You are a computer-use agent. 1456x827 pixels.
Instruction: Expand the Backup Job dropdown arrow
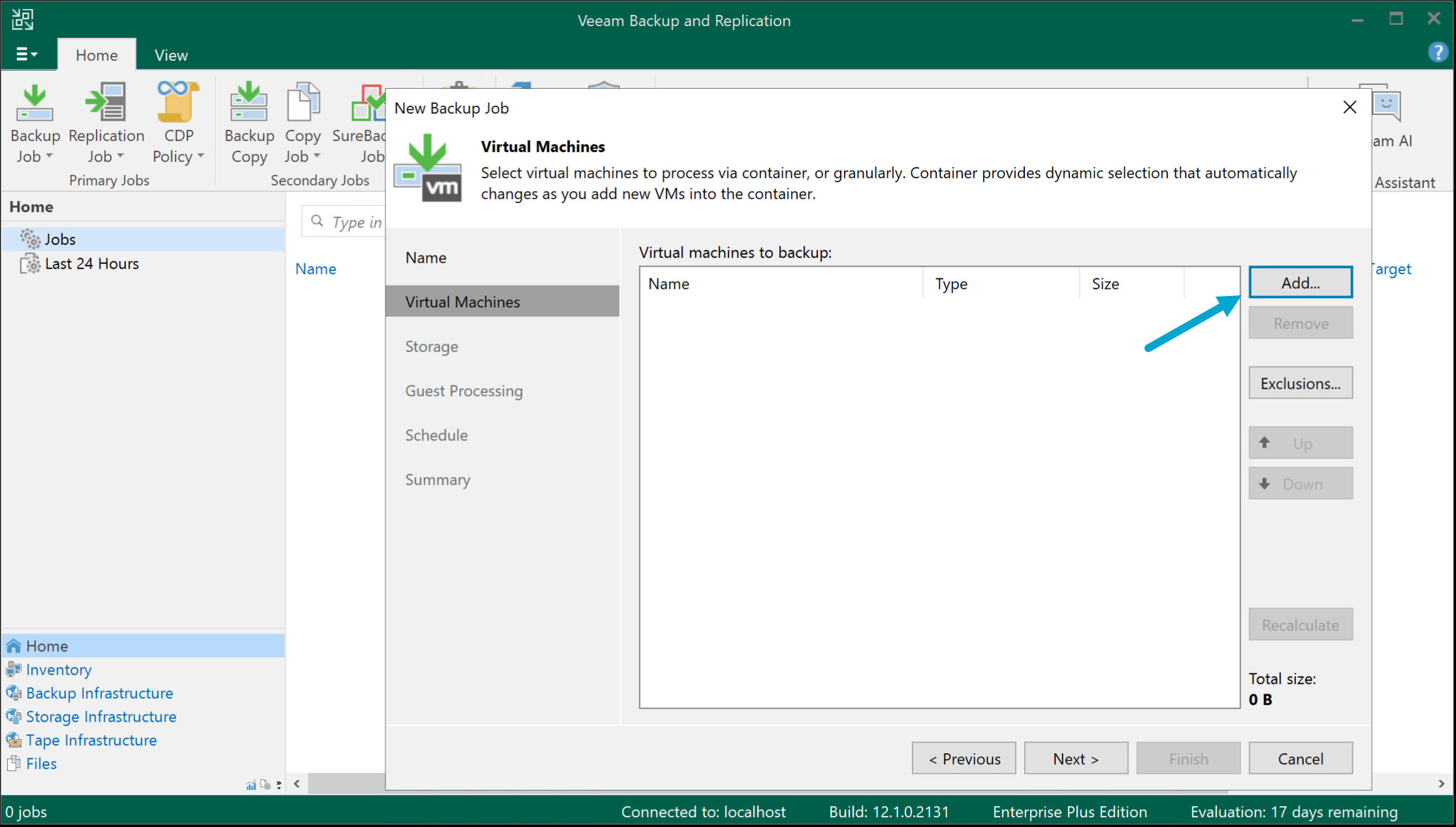(51, 157)
